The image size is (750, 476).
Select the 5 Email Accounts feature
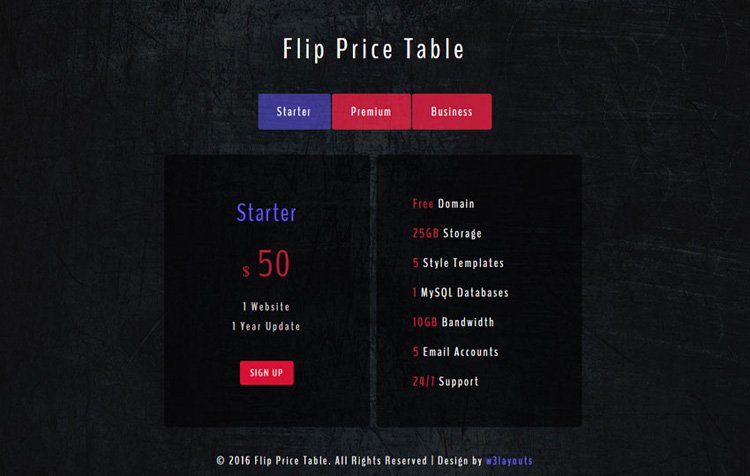pyautogui.click(x=455, y=352)
